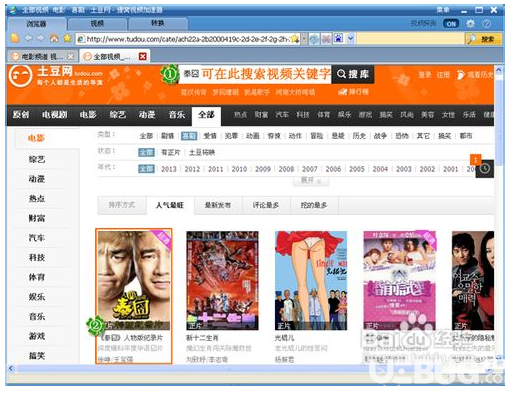Switch to the 浏览器 main tab
518x393 pixels.
point(36,24)
